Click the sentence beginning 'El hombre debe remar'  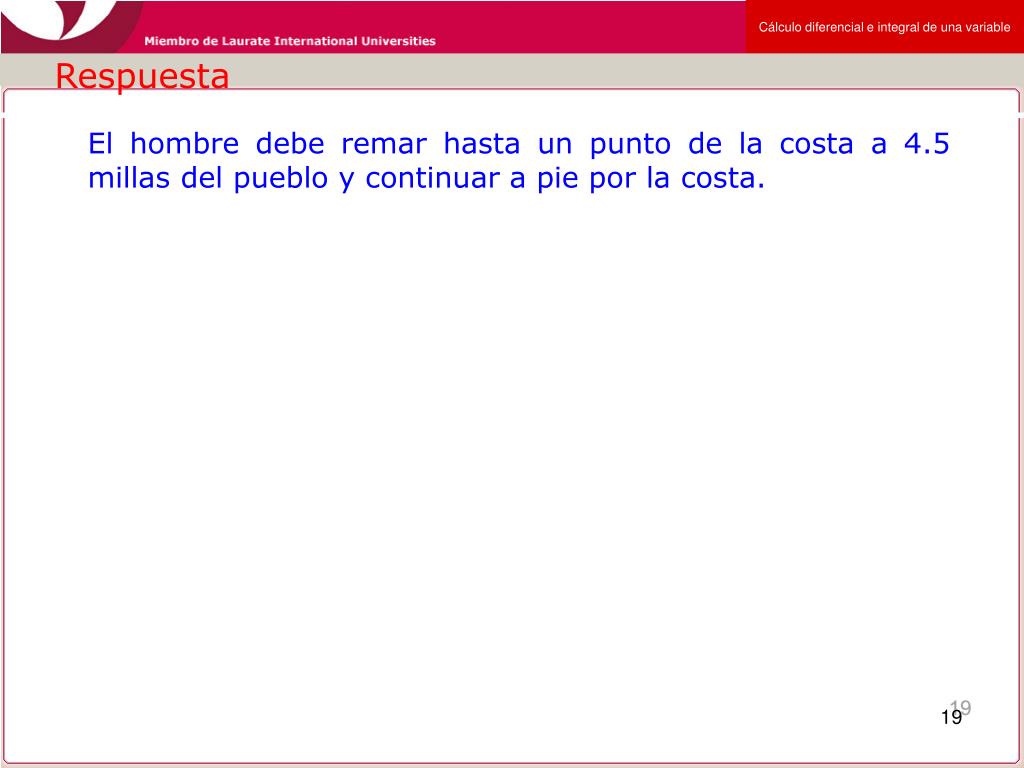[x=518, y=161]
